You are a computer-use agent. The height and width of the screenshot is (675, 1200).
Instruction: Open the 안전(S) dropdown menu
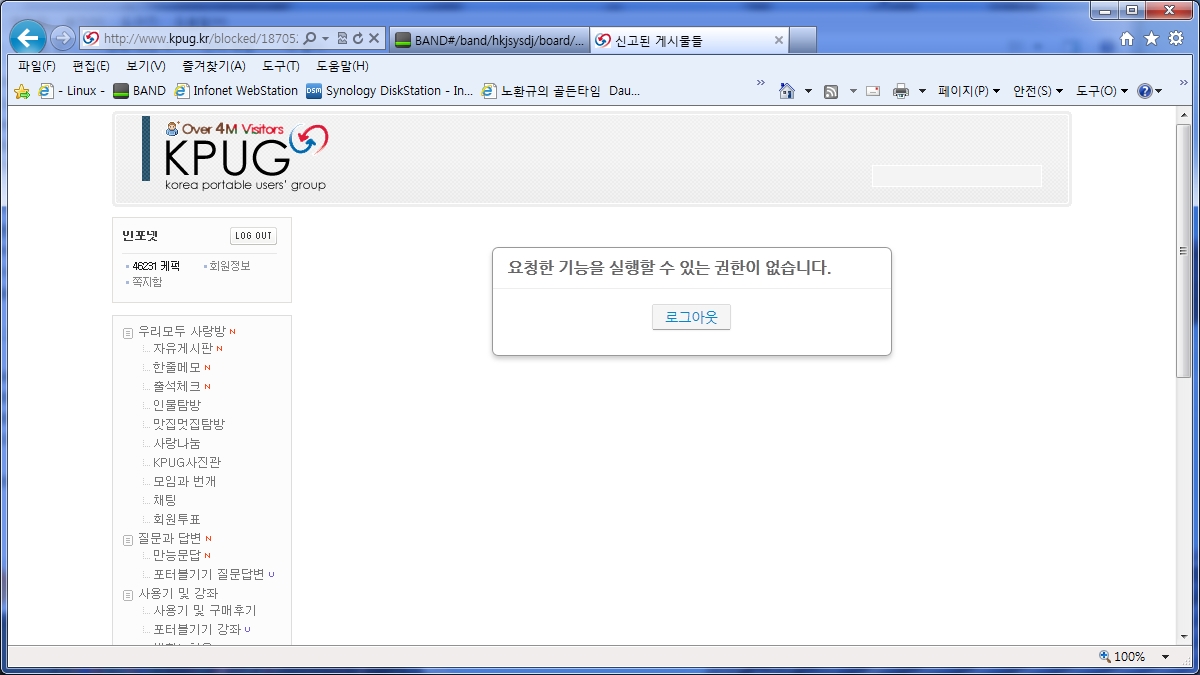1038,91
